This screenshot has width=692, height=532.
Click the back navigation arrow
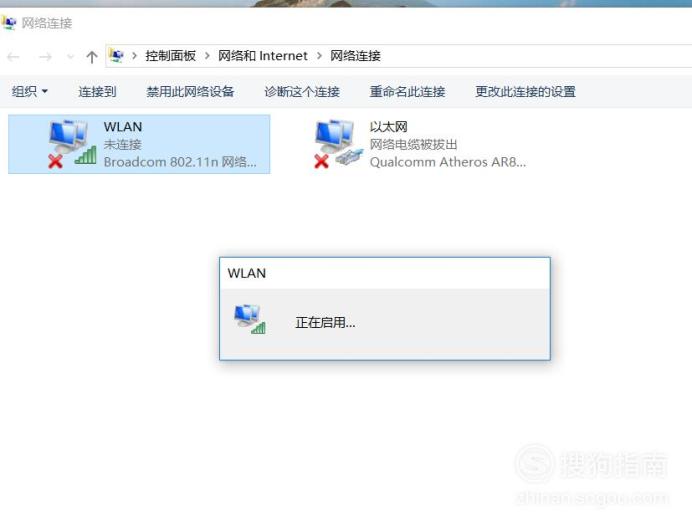13,57
